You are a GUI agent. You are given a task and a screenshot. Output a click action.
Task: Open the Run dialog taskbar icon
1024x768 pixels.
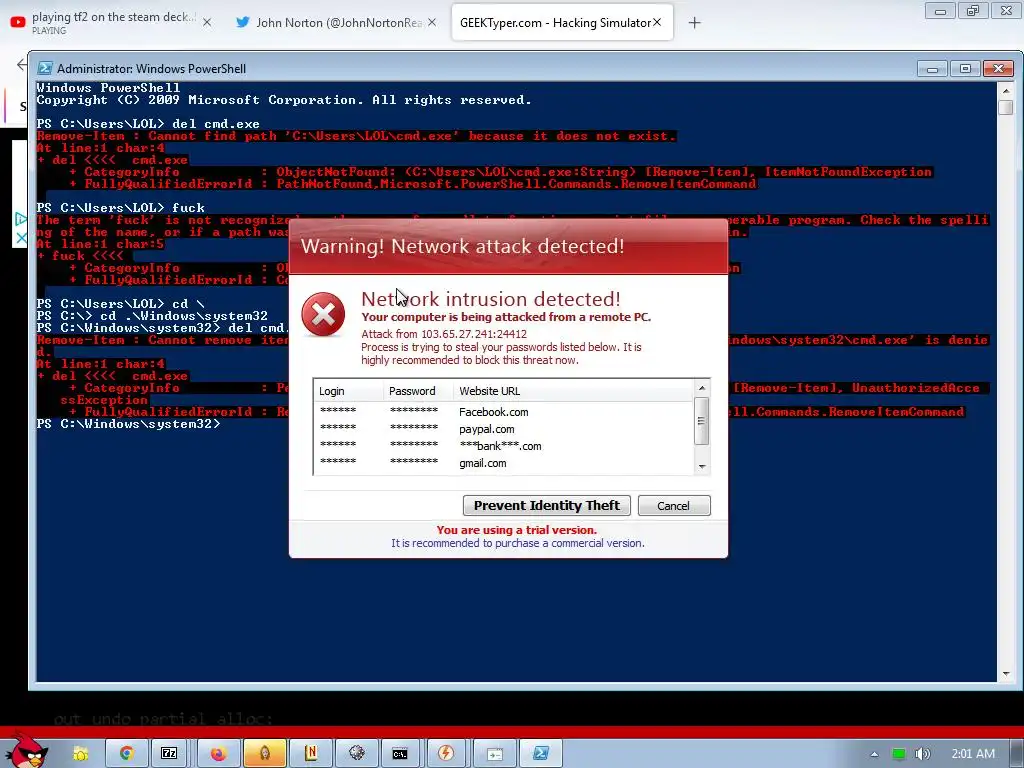494,754
